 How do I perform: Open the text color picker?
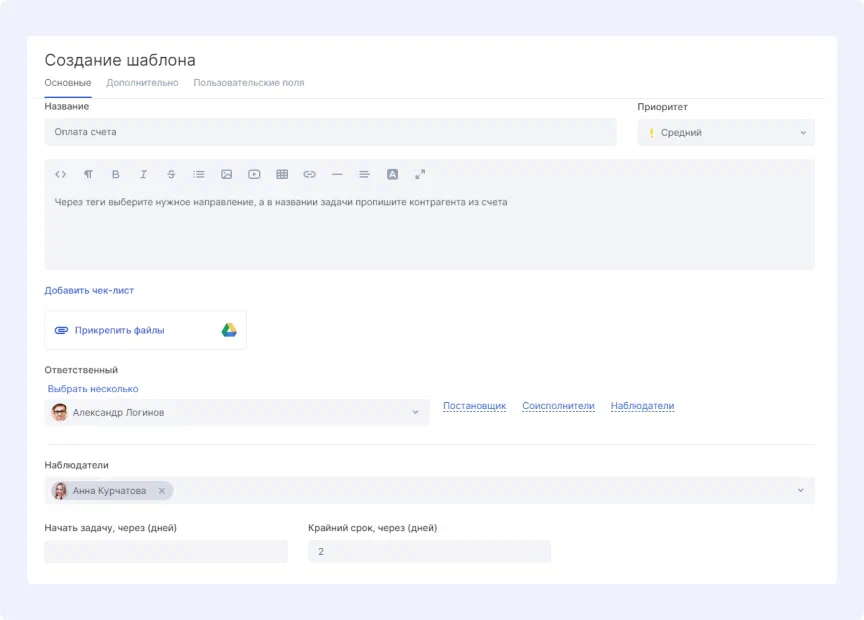coord(393,174)
